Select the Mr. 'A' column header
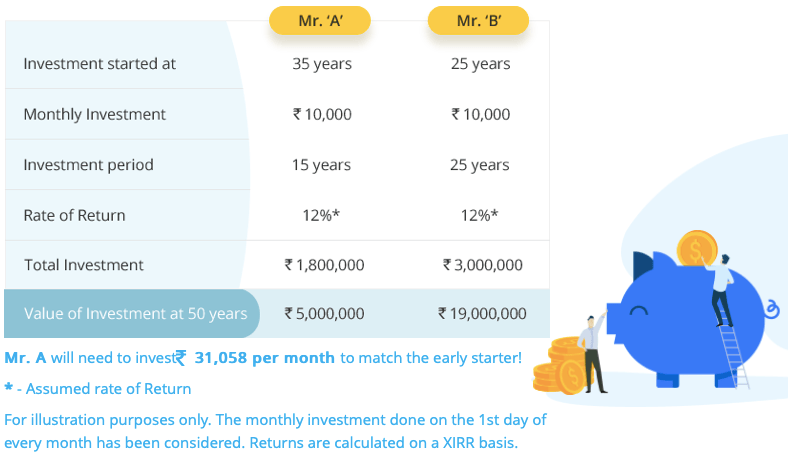 [321, 20]
